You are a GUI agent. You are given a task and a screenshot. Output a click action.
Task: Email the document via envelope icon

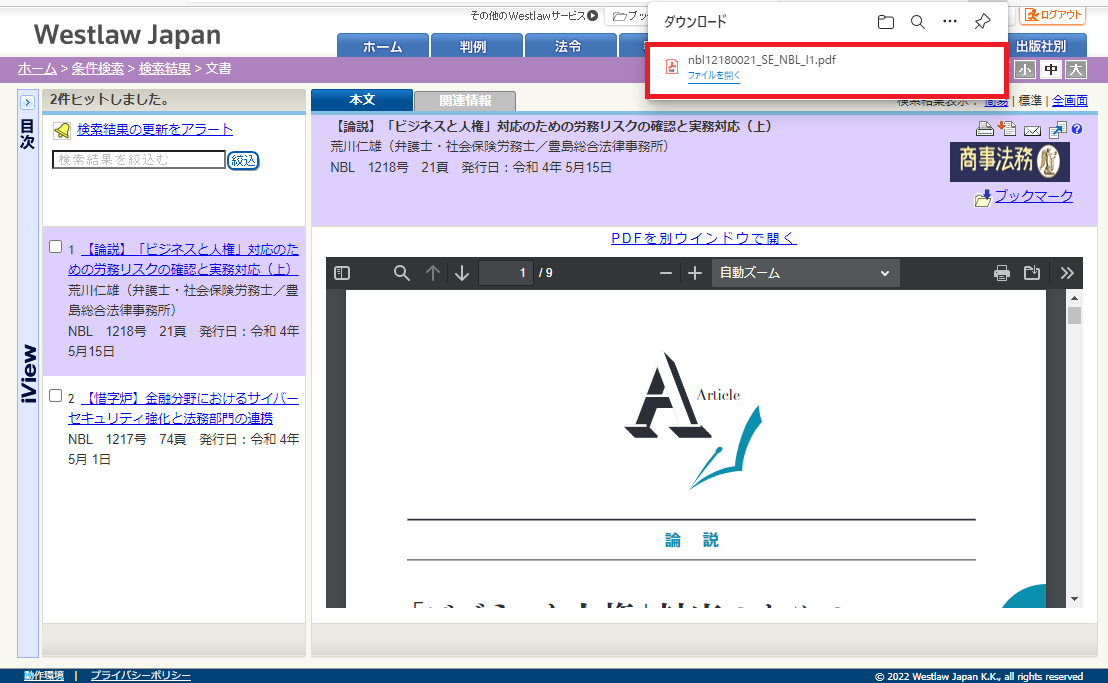point(1032,130)
